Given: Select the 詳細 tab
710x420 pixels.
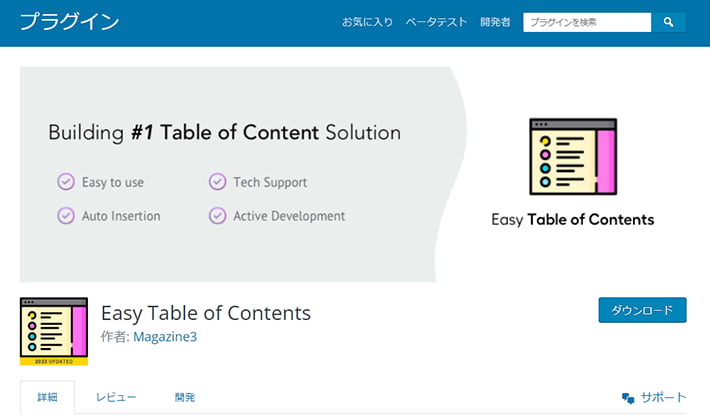Looking at the screenshot, I should click(48, 397).
